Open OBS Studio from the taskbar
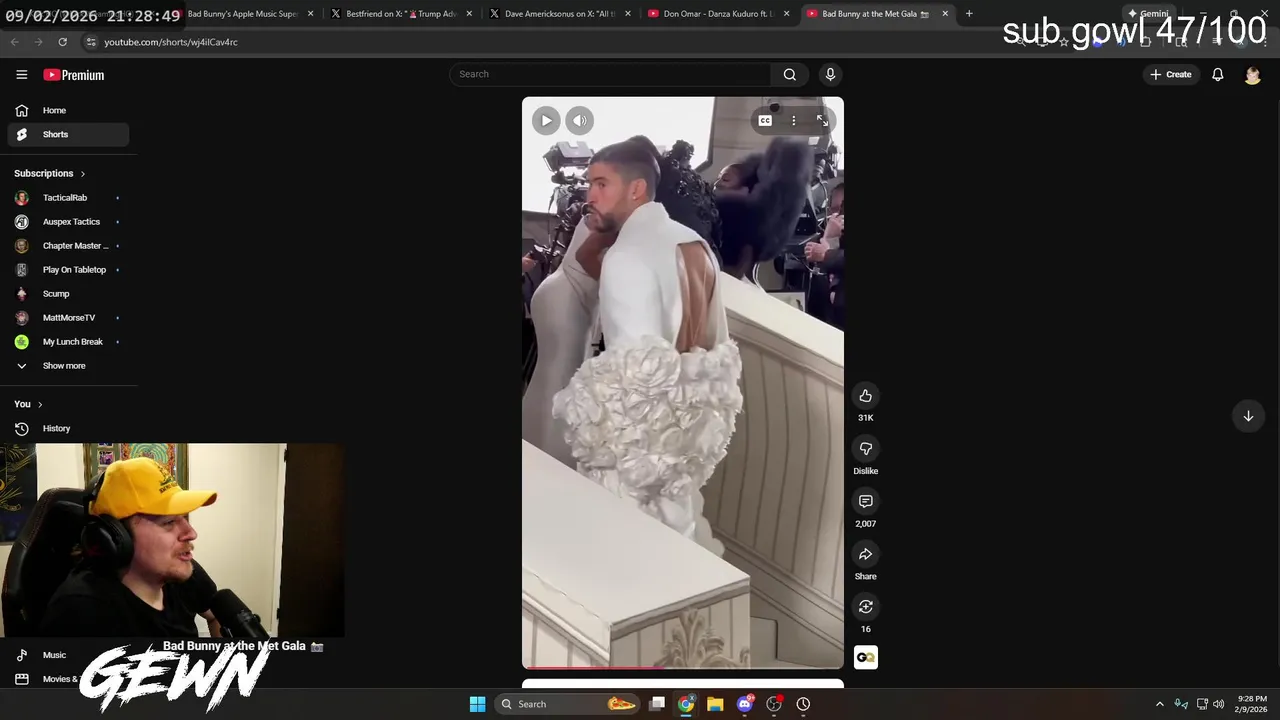 [774, 704]
